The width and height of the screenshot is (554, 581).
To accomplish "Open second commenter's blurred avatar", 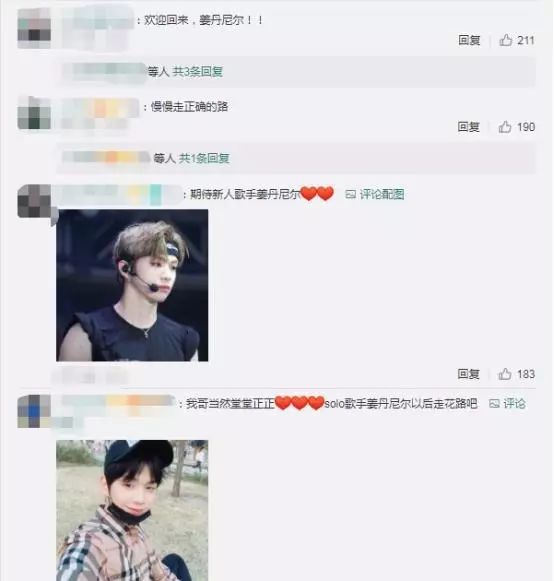I will point(34,113).
